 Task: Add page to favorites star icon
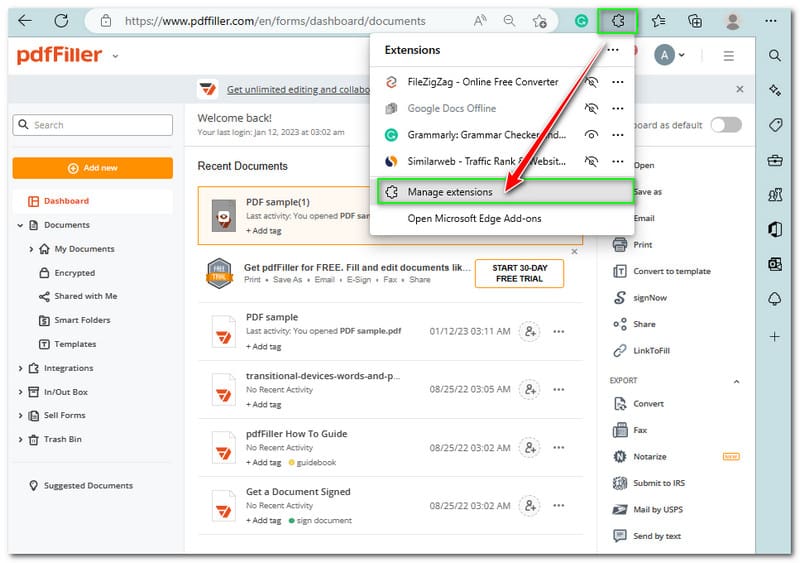click(x=539, y=21)
